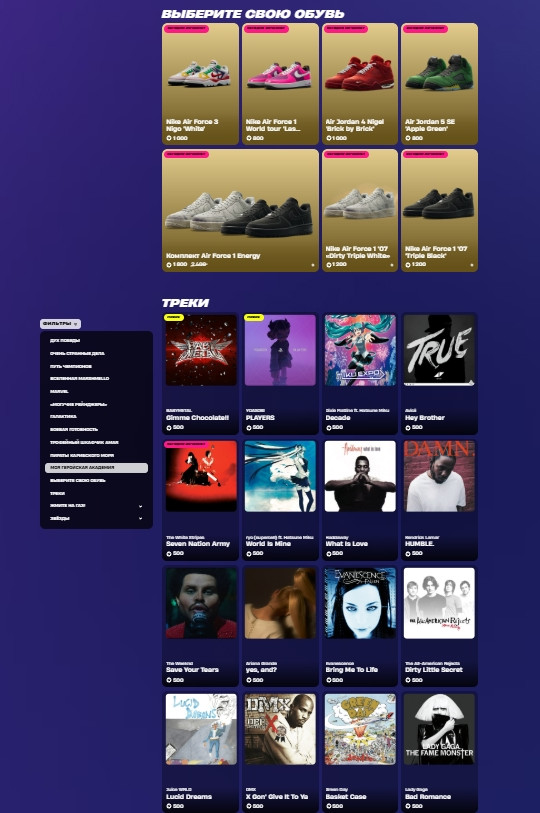Click the Evanescence Fallen album cover

tap(360, 603)
